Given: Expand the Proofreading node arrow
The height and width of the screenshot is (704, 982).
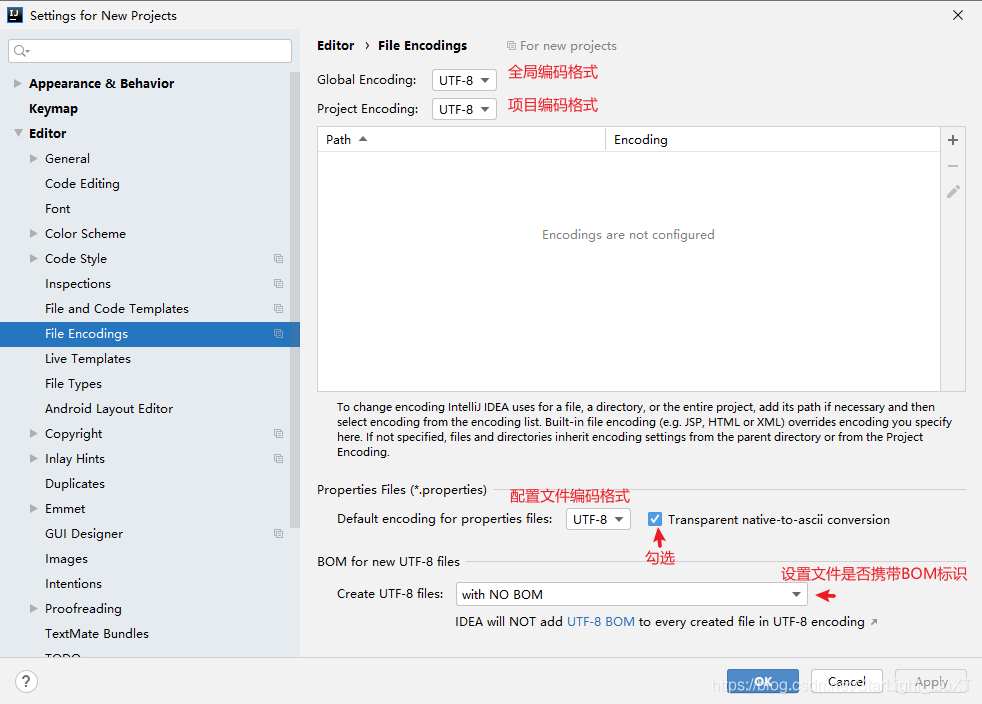Looking at the screenshot, I should pyautogui.click(x=34, y=608).
